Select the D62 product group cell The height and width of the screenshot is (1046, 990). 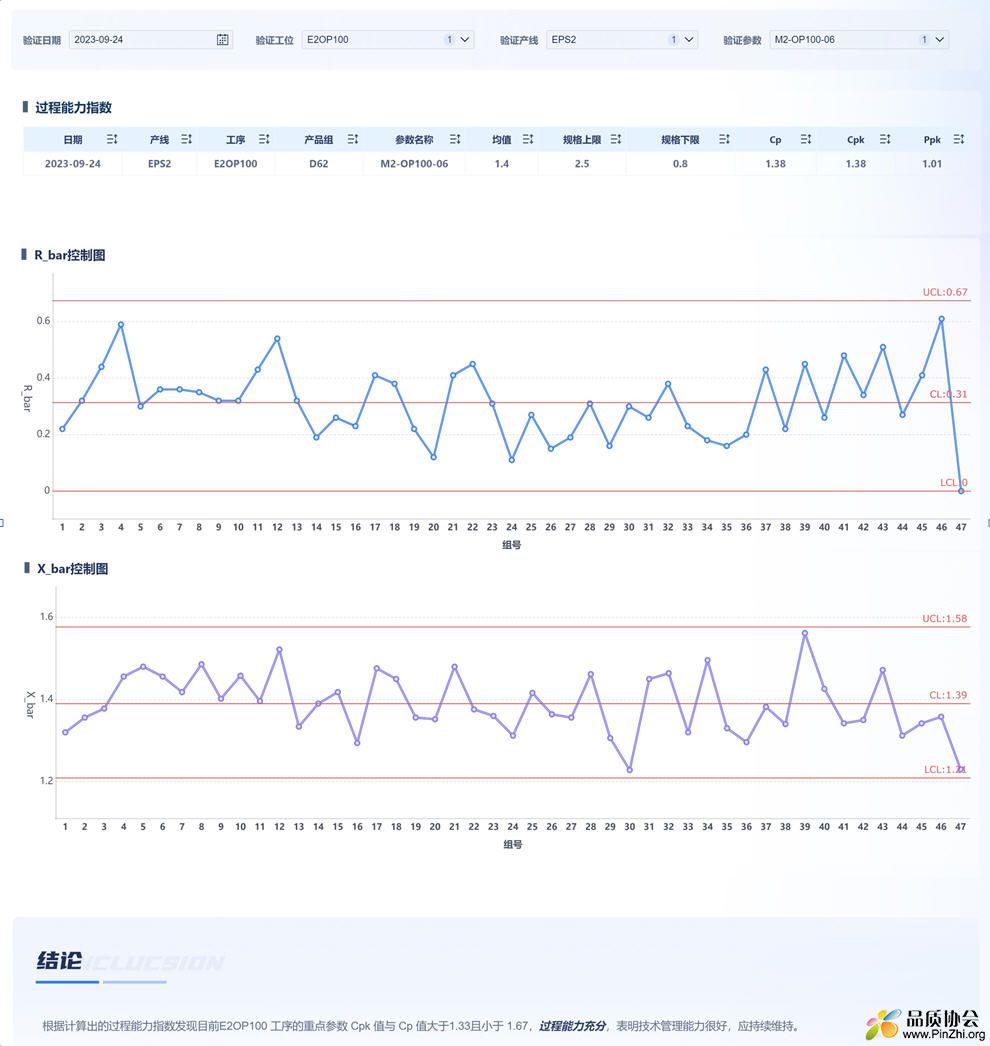[x=319, y=163]
